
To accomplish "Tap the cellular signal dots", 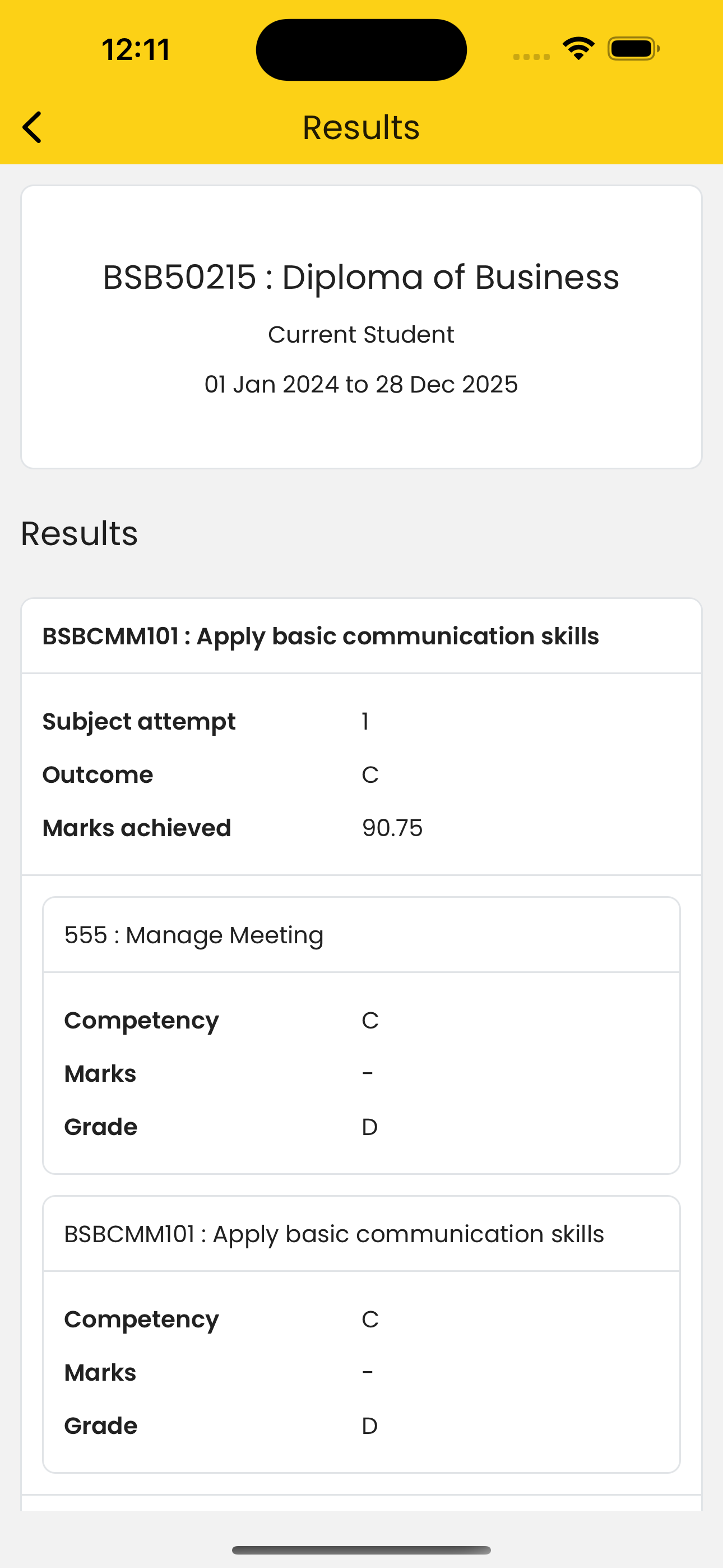I will click(531, 57).
